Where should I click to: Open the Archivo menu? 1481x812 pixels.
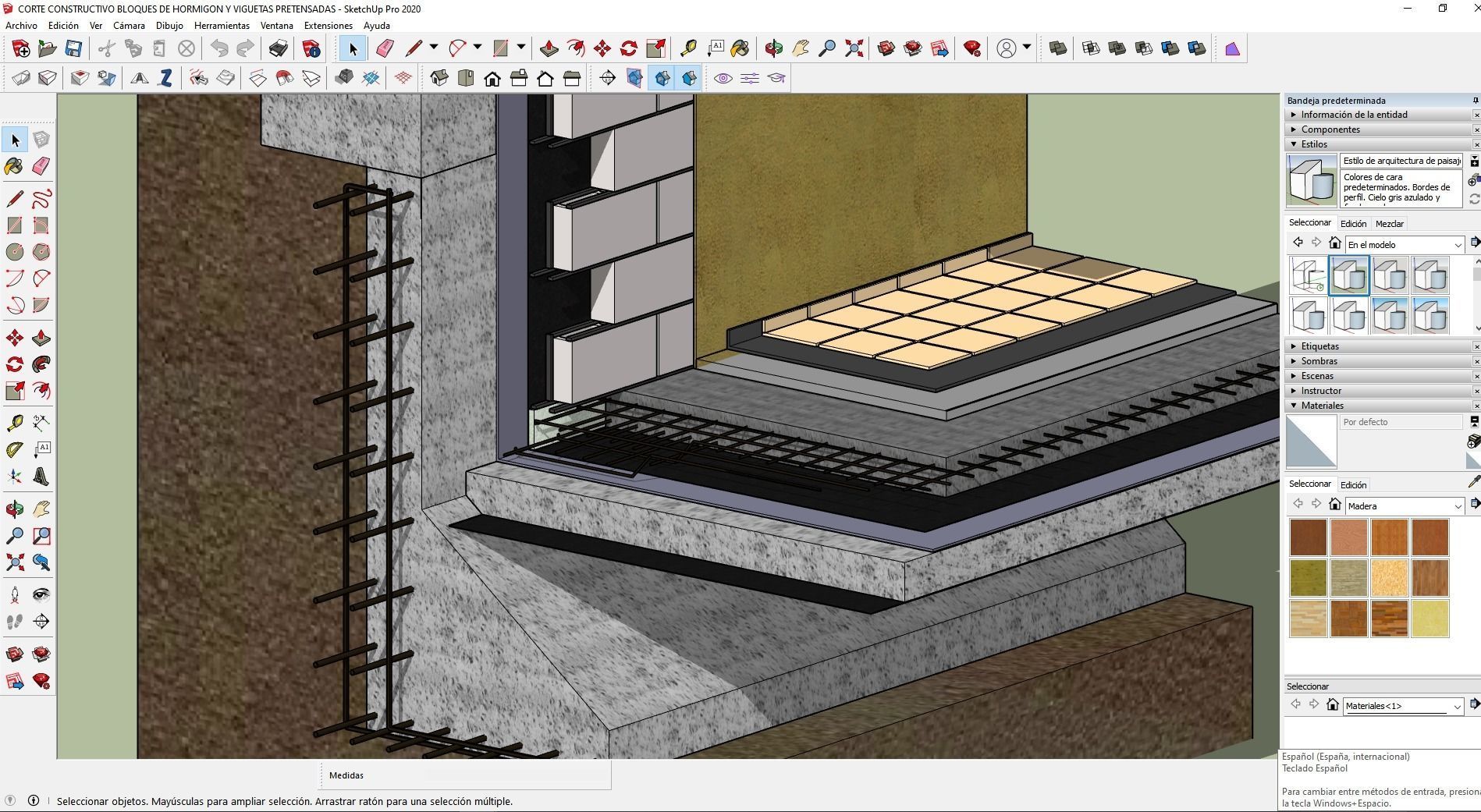(x=21, y=26)
